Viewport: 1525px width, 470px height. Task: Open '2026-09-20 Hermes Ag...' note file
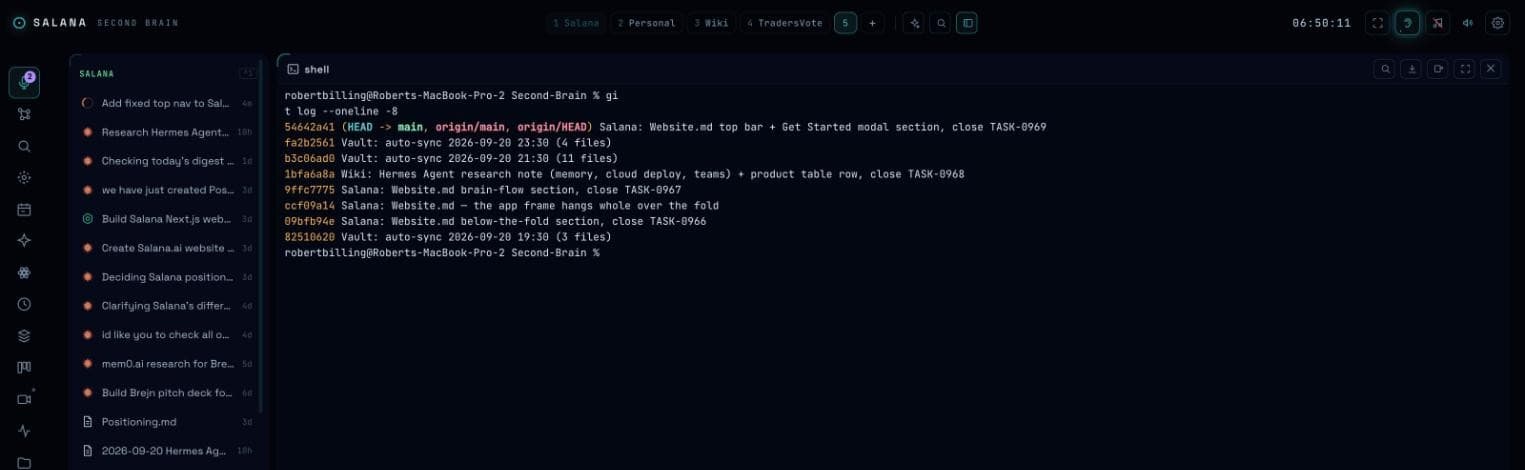click(166, 451)
